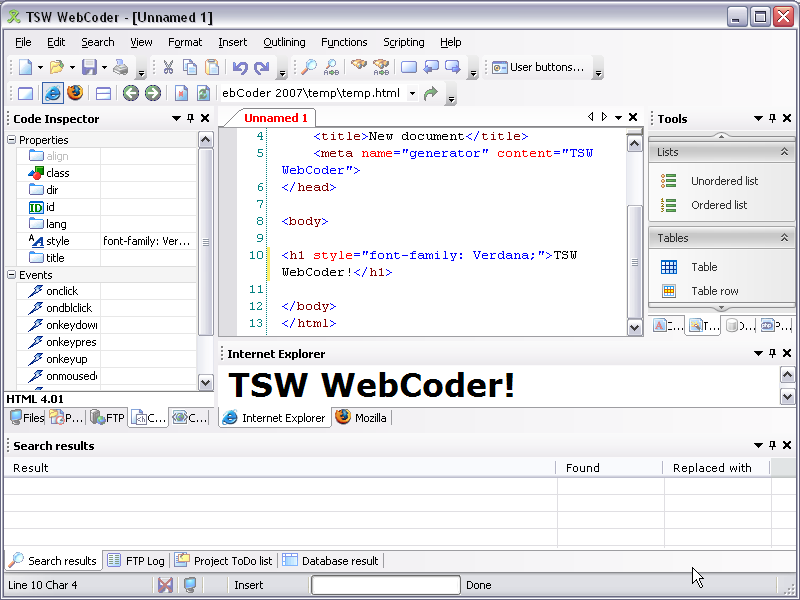Click the status bar empty input field

pos(386,585)
